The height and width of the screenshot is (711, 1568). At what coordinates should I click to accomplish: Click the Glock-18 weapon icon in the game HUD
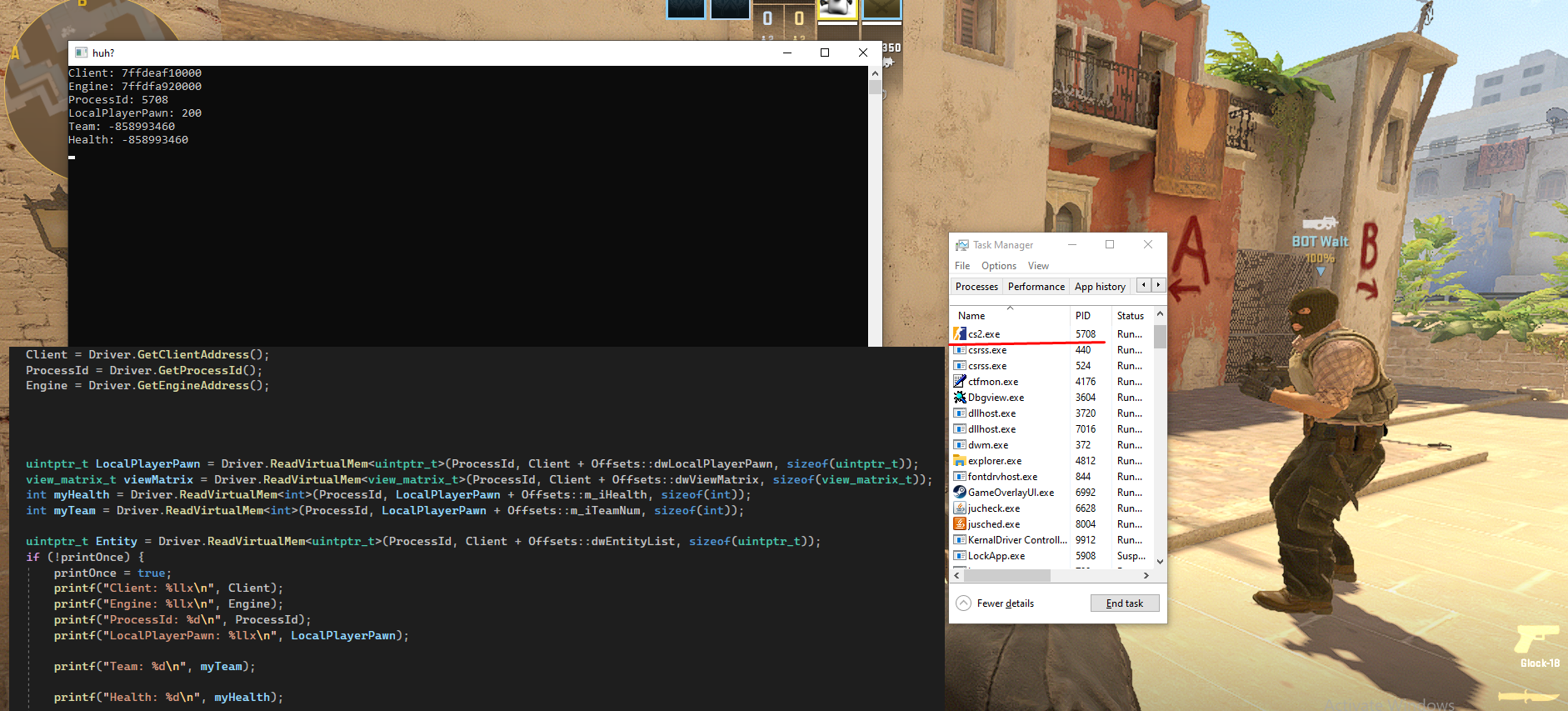pos(1536,640)
